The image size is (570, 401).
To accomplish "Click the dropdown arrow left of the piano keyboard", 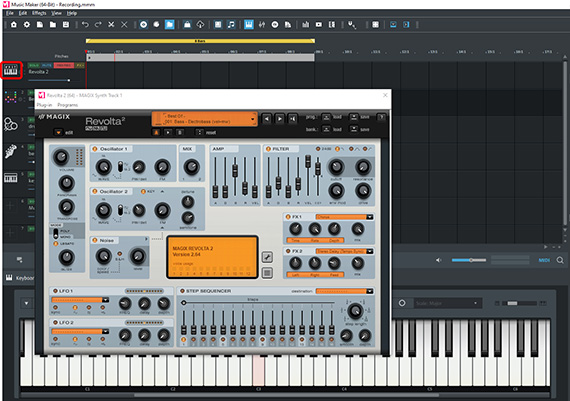I will point(27,303).
